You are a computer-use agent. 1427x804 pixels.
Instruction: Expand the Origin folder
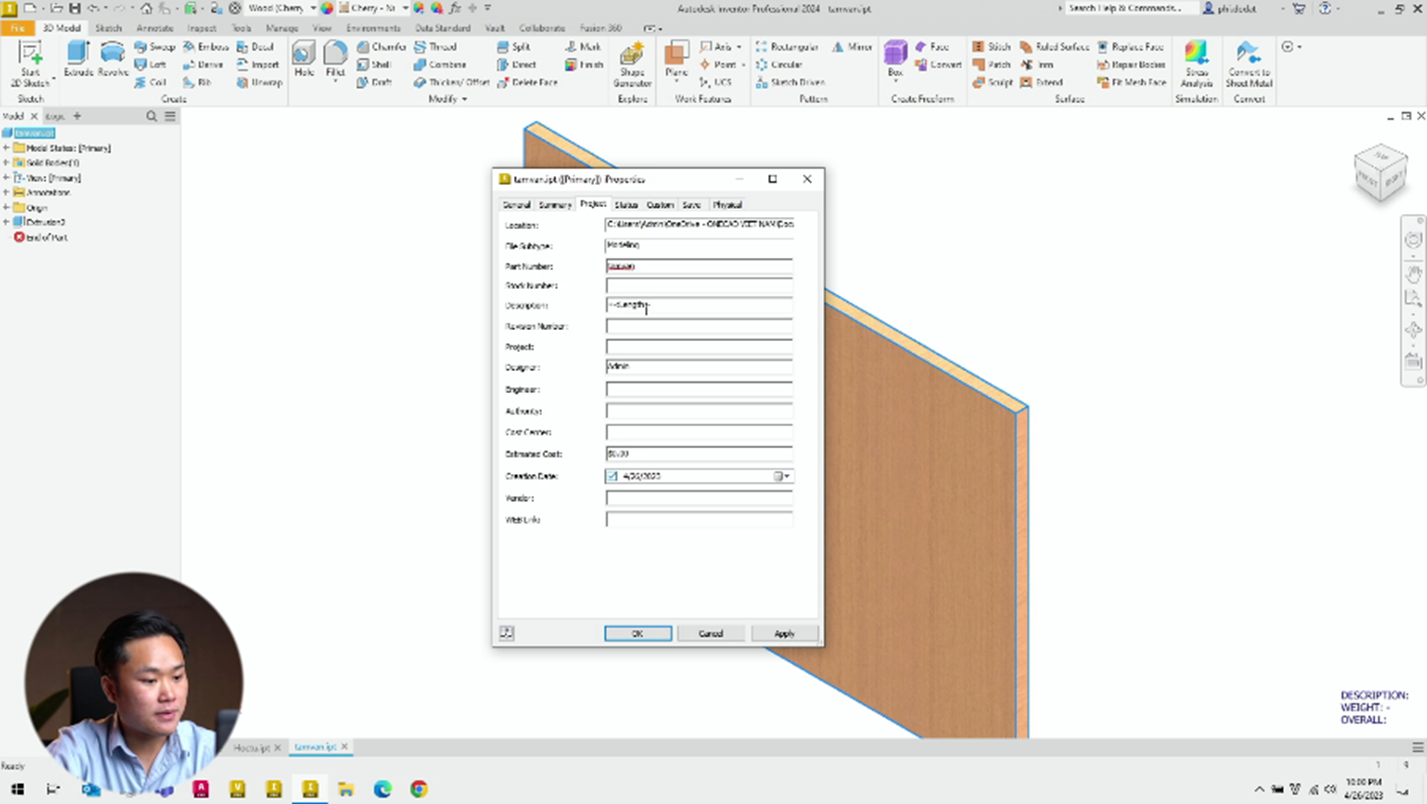pos(6,207)
